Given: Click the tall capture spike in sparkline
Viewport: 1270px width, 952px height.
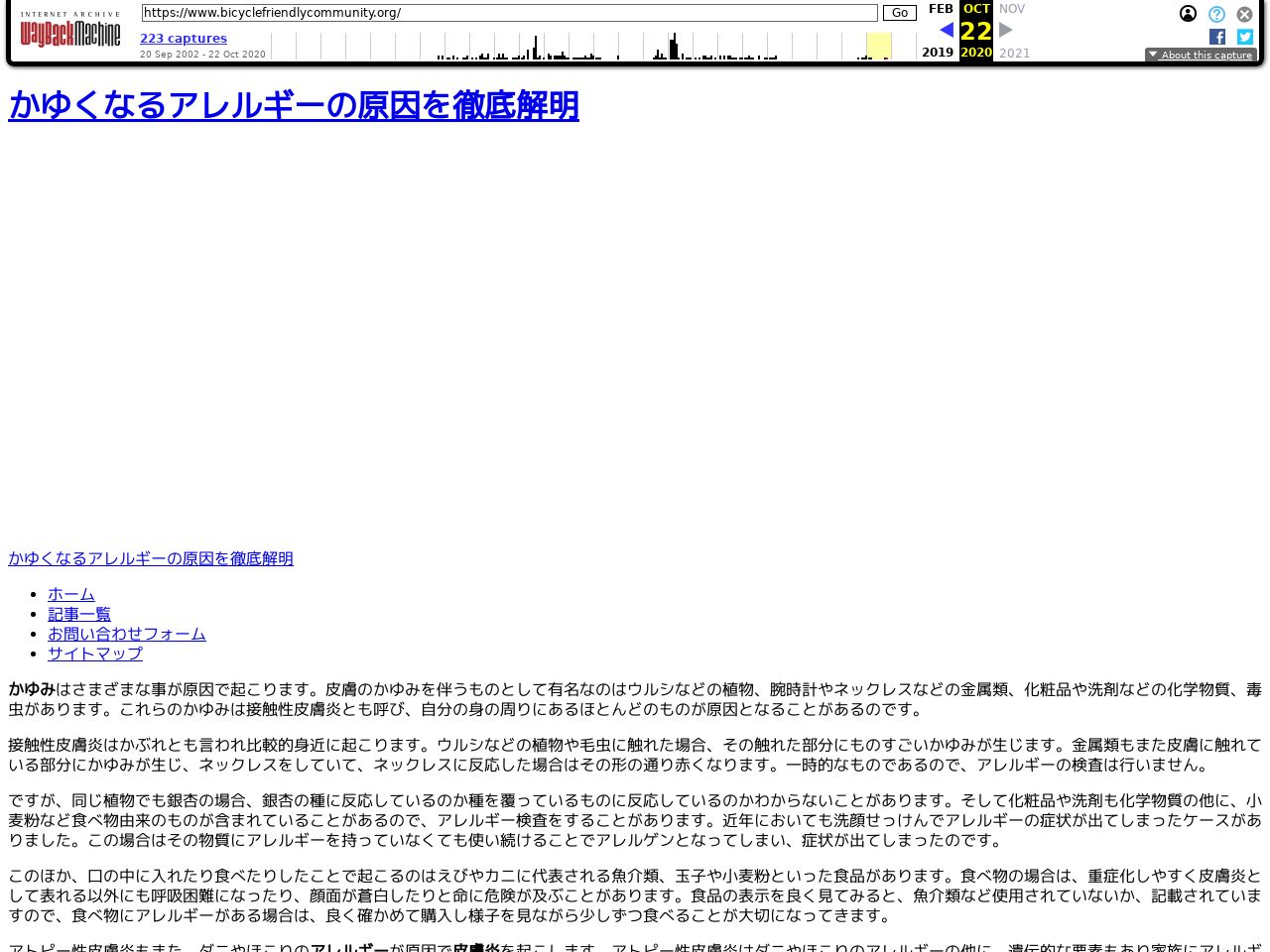Looking at the screenshot, I should click(x=674, y=46).
